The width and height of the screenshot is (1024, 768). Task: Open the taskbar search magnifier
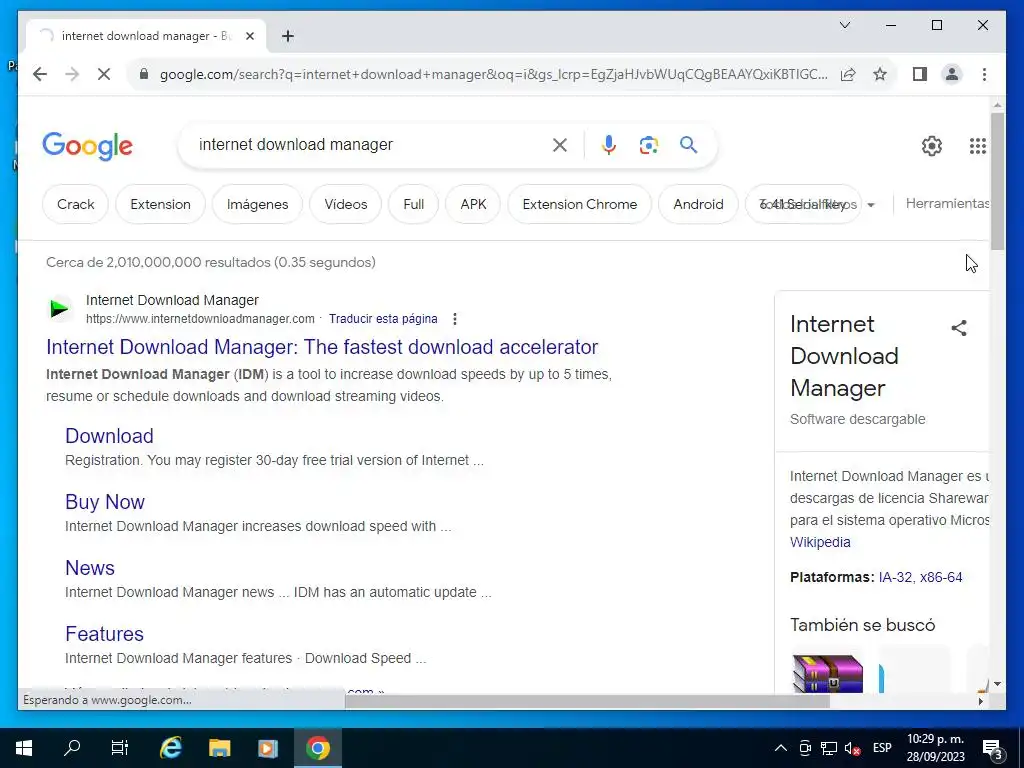[x=72, y=748]
